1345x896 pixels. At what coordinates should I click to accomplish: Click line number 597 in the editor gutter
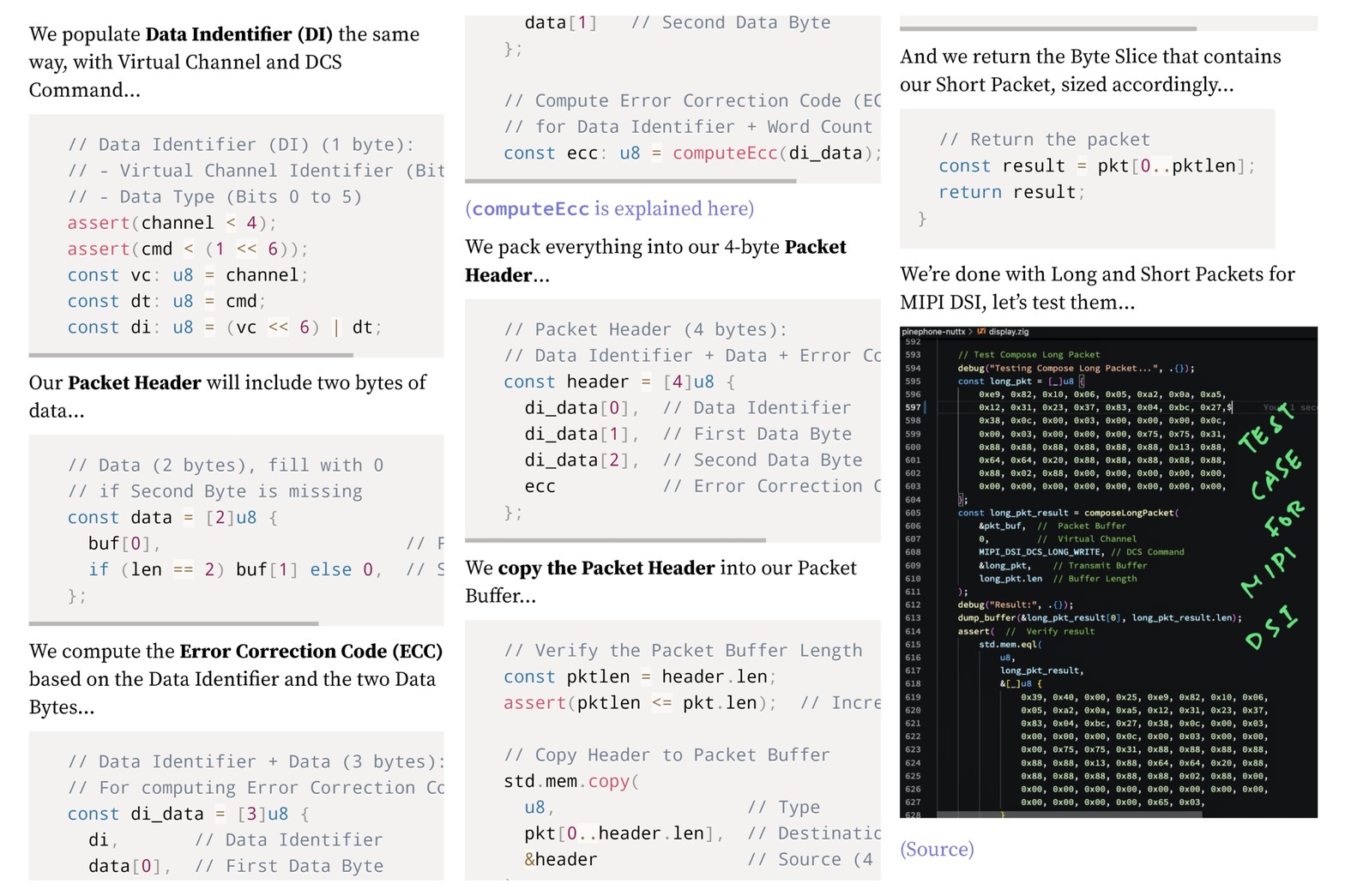[913, 407]
